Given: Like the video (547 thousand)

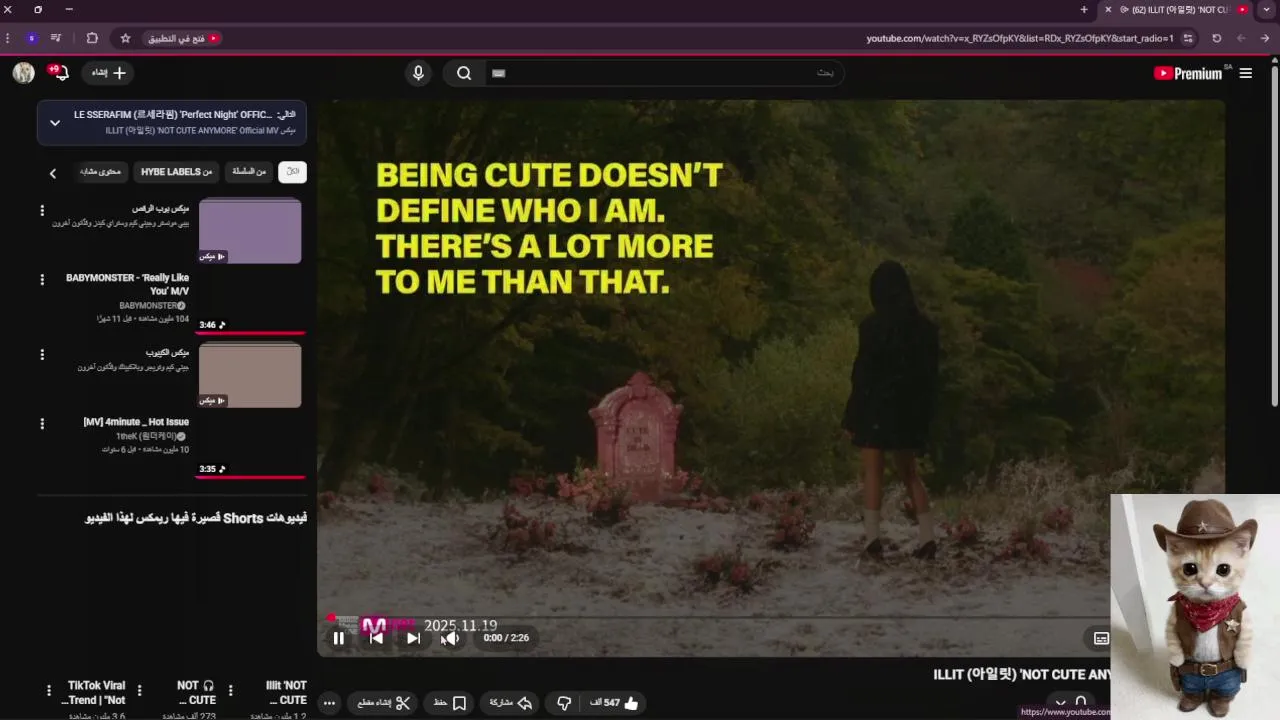Looking at the screenshot, I should click(614, 703).
